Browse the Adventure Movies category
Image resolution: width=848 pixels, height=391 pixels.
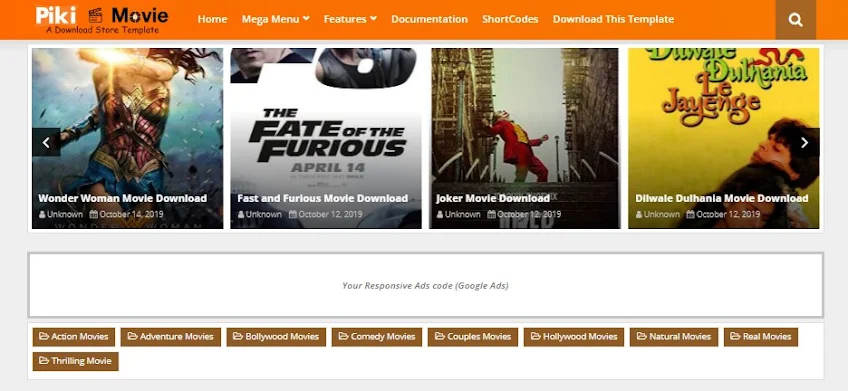[171, 336]
